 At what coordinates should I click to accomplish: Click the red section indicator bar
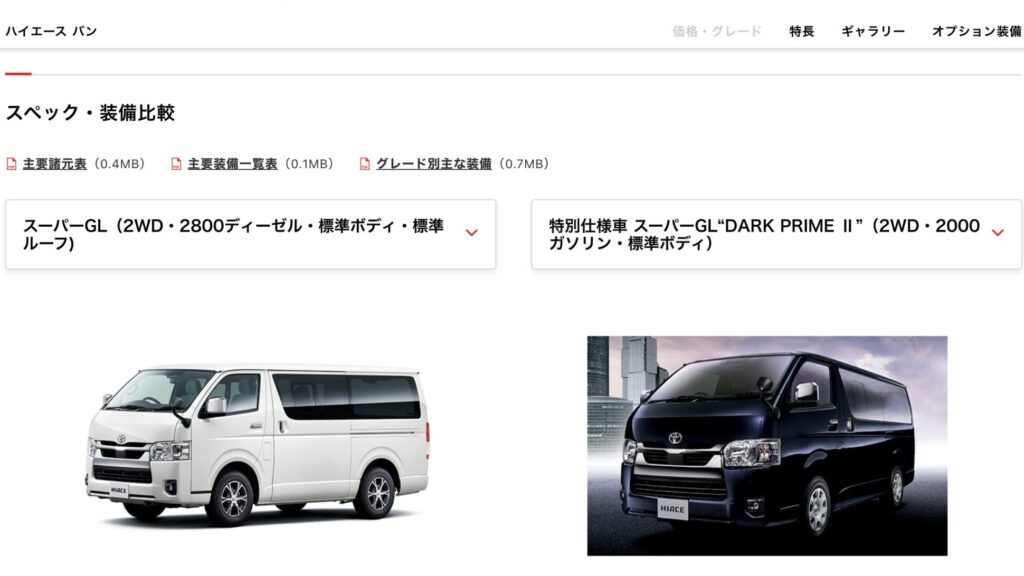pos(18,74)
